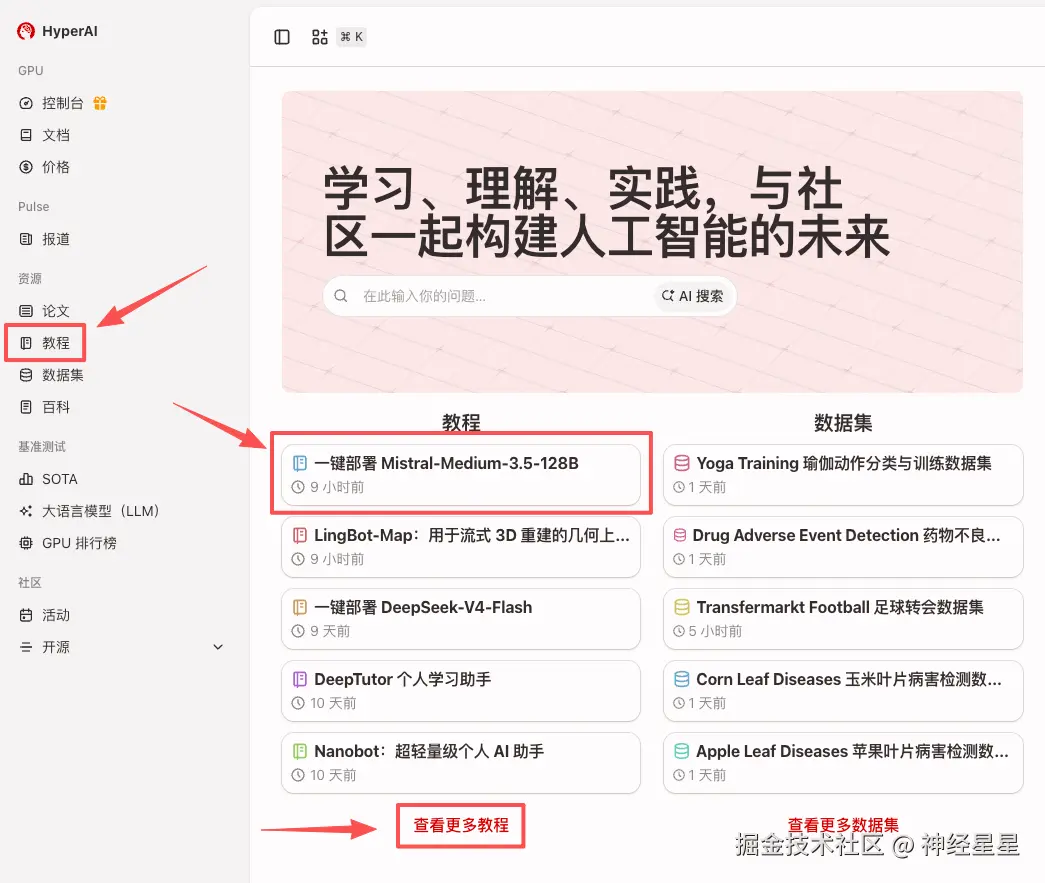Open 大语言模型（LLM）in the sidebar

(101, 511)
